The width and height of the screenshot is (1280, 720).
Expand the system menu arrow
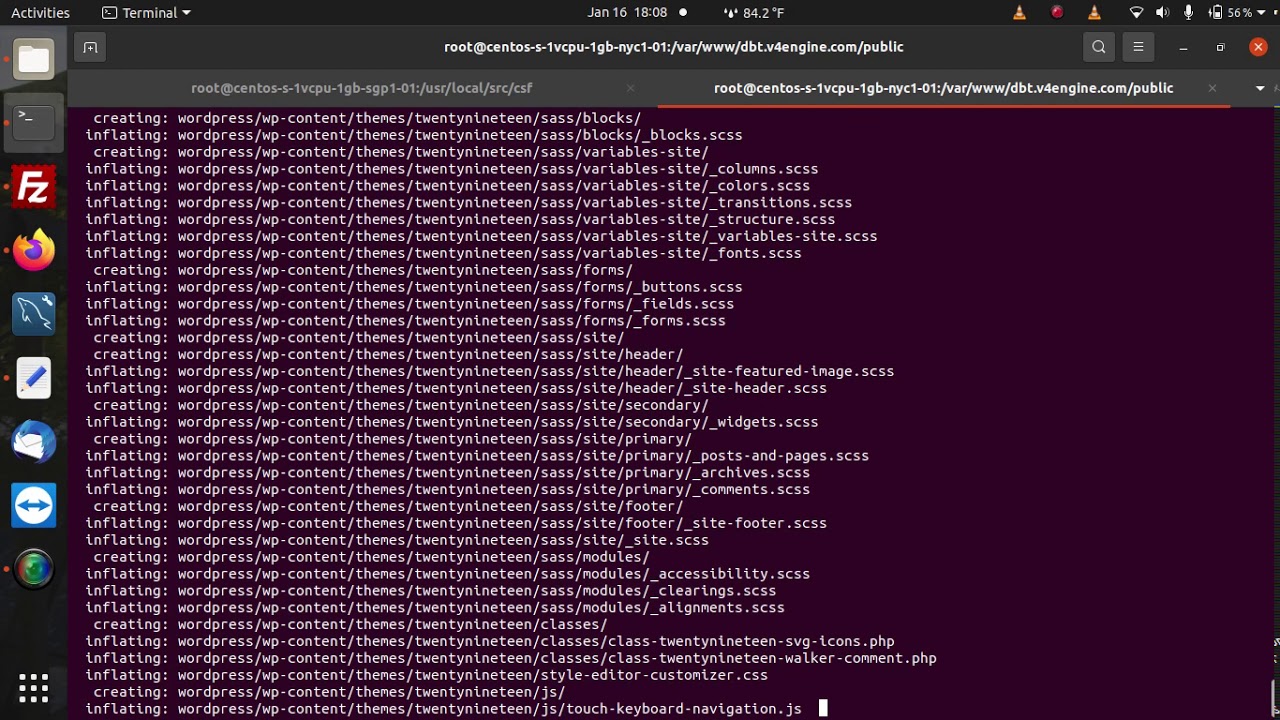coord(1264,13)
